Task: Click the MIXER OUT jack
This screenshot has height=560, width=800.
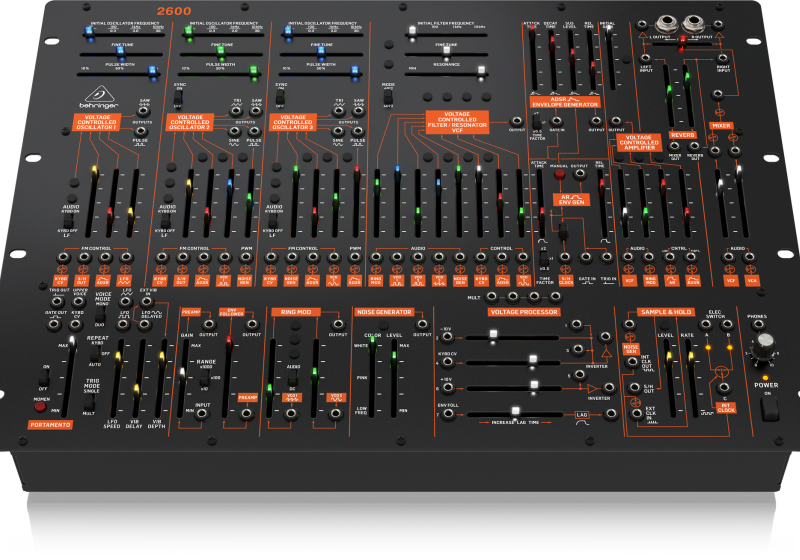Action: point(674,146)
